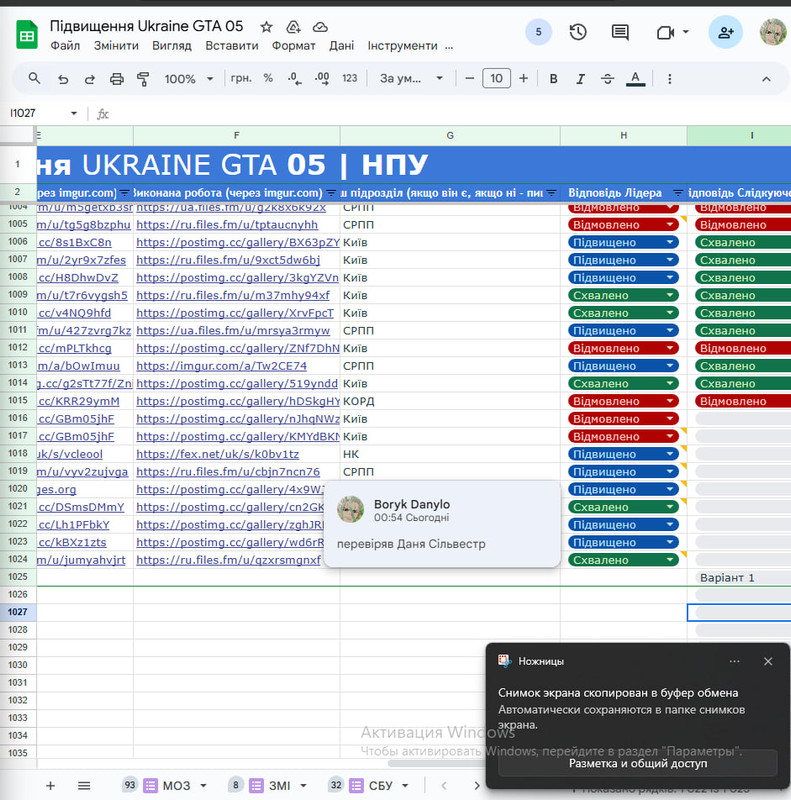Select column G header
791x800 pixels.
click(x=450, y=136)
